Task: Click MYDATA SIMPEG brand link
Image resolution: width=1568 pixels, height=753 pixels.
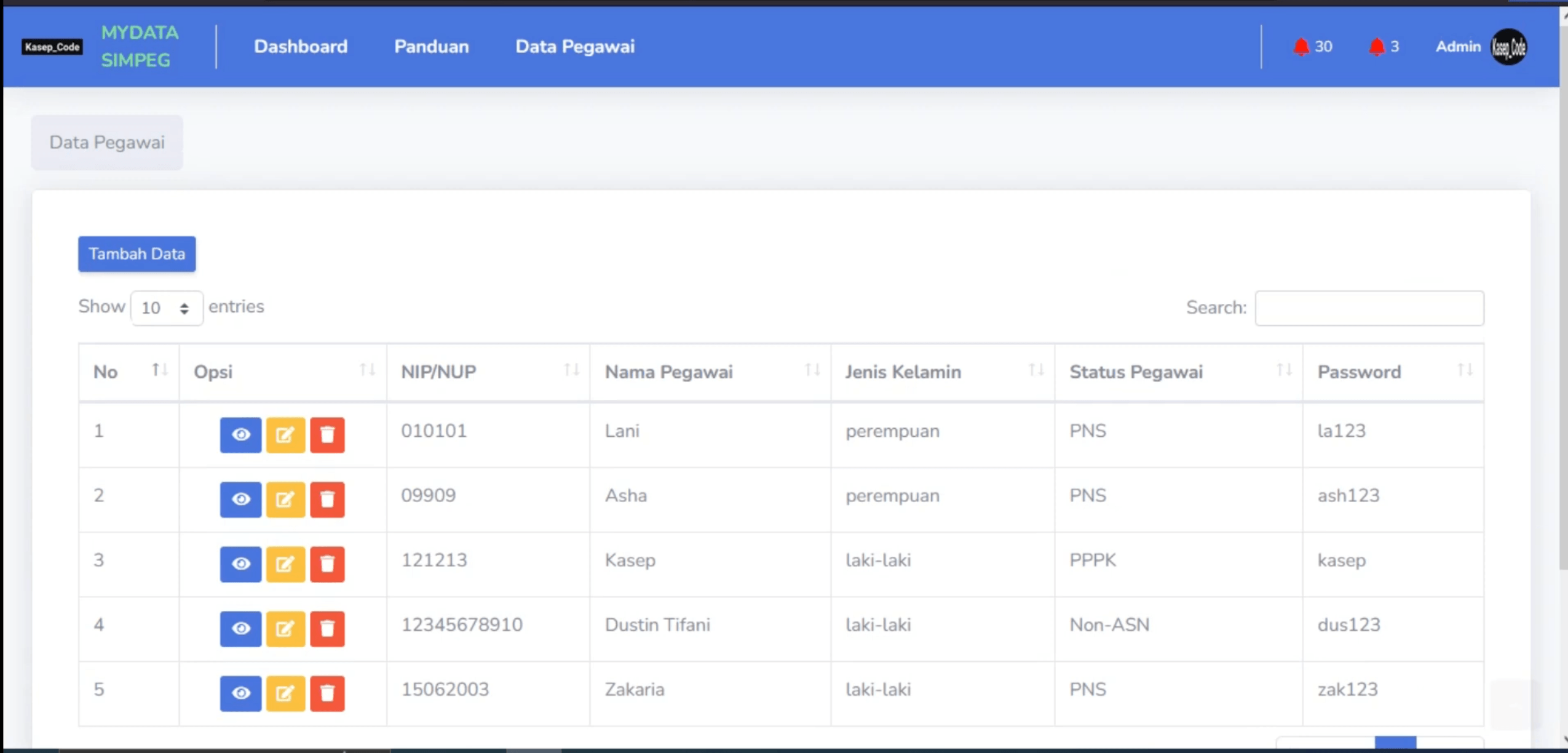Action: coord(140,47)
